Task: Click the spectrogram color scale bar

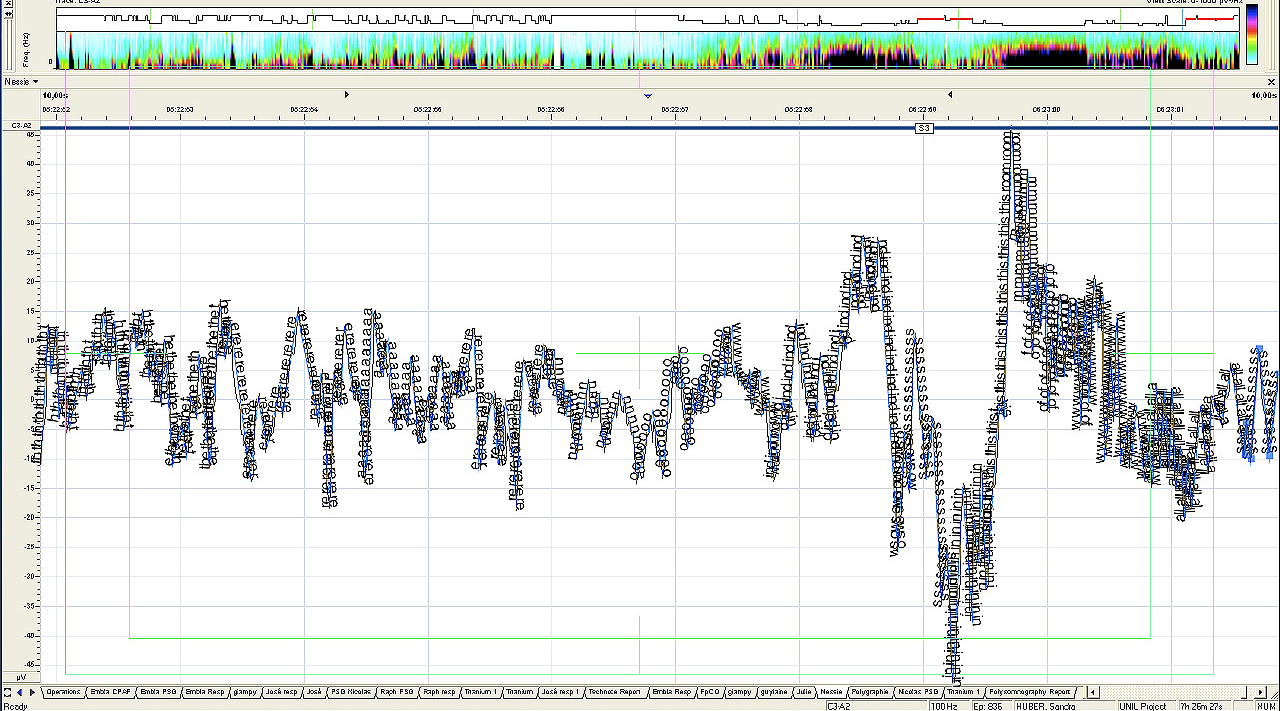Action: [x=1252, y=35]
